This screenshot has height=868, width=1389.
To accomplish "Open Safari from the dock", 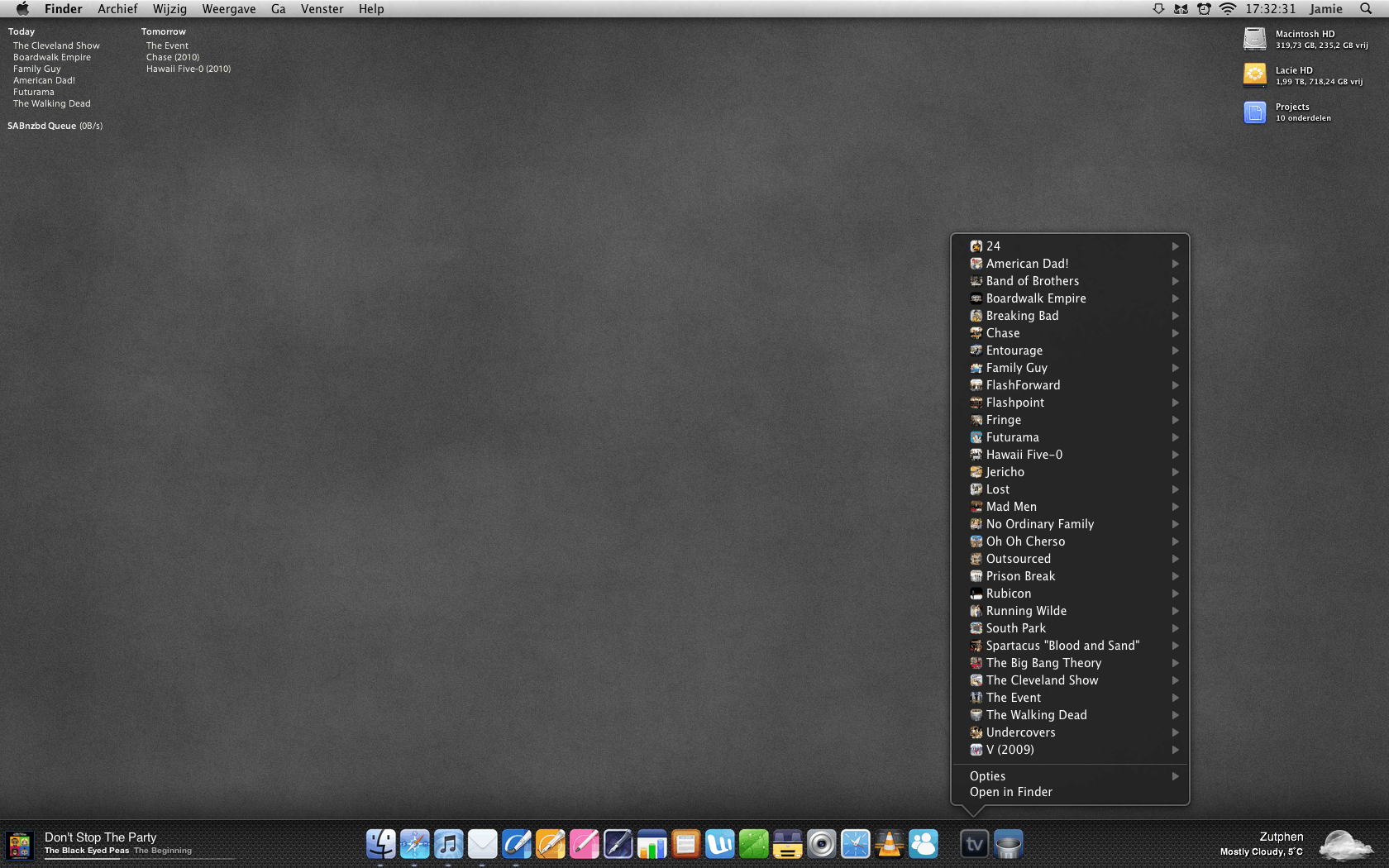I will pos(414,844).
